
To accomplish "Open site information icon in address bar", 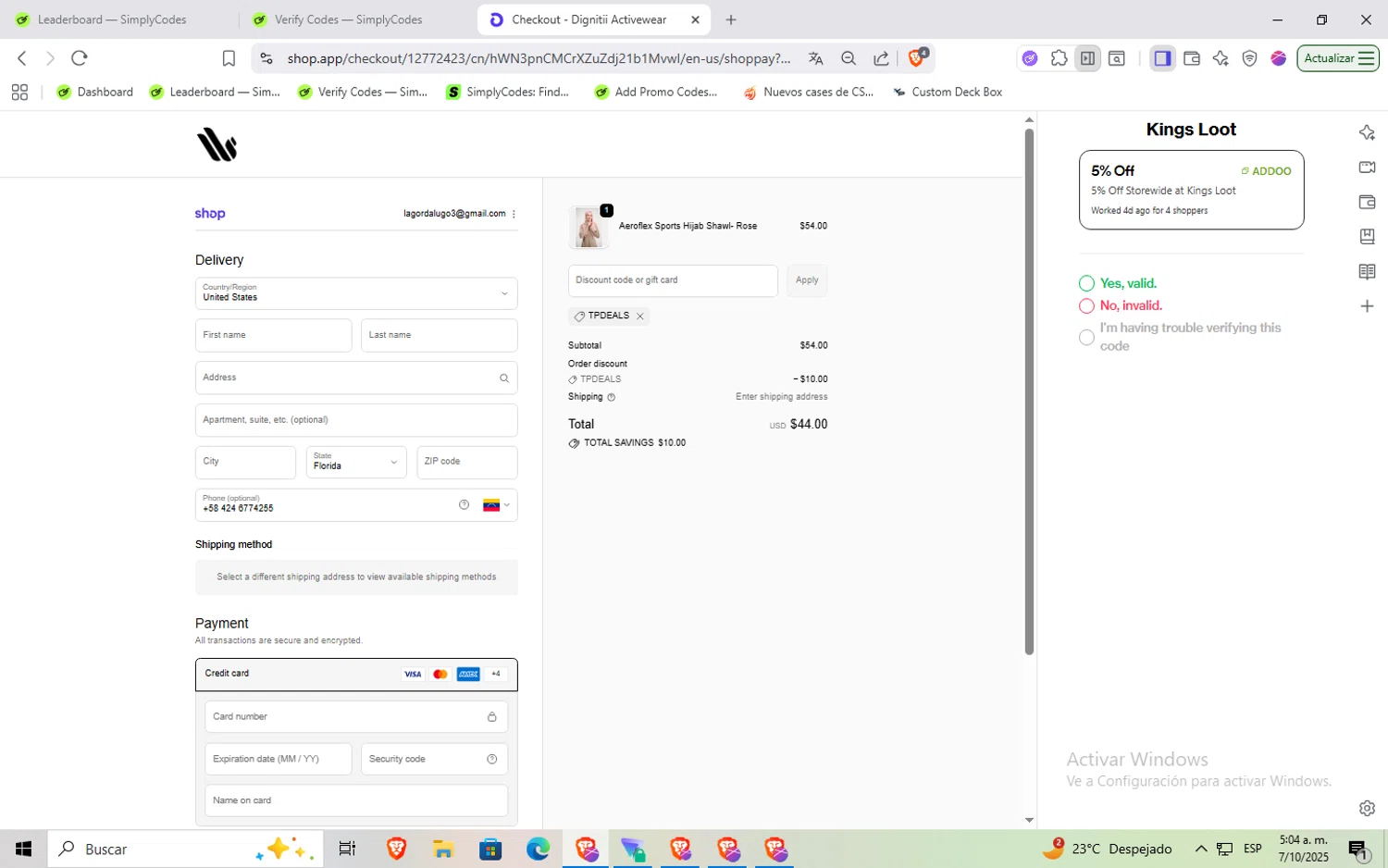I will (266, 58).
